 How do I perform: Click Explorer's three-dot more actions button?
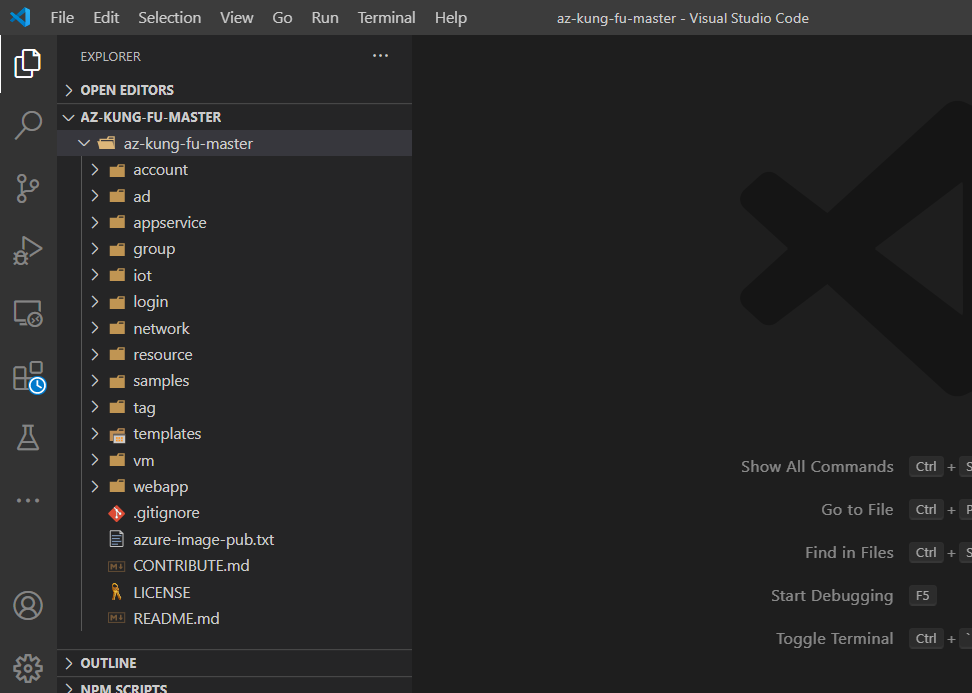[x=380, y=56]
